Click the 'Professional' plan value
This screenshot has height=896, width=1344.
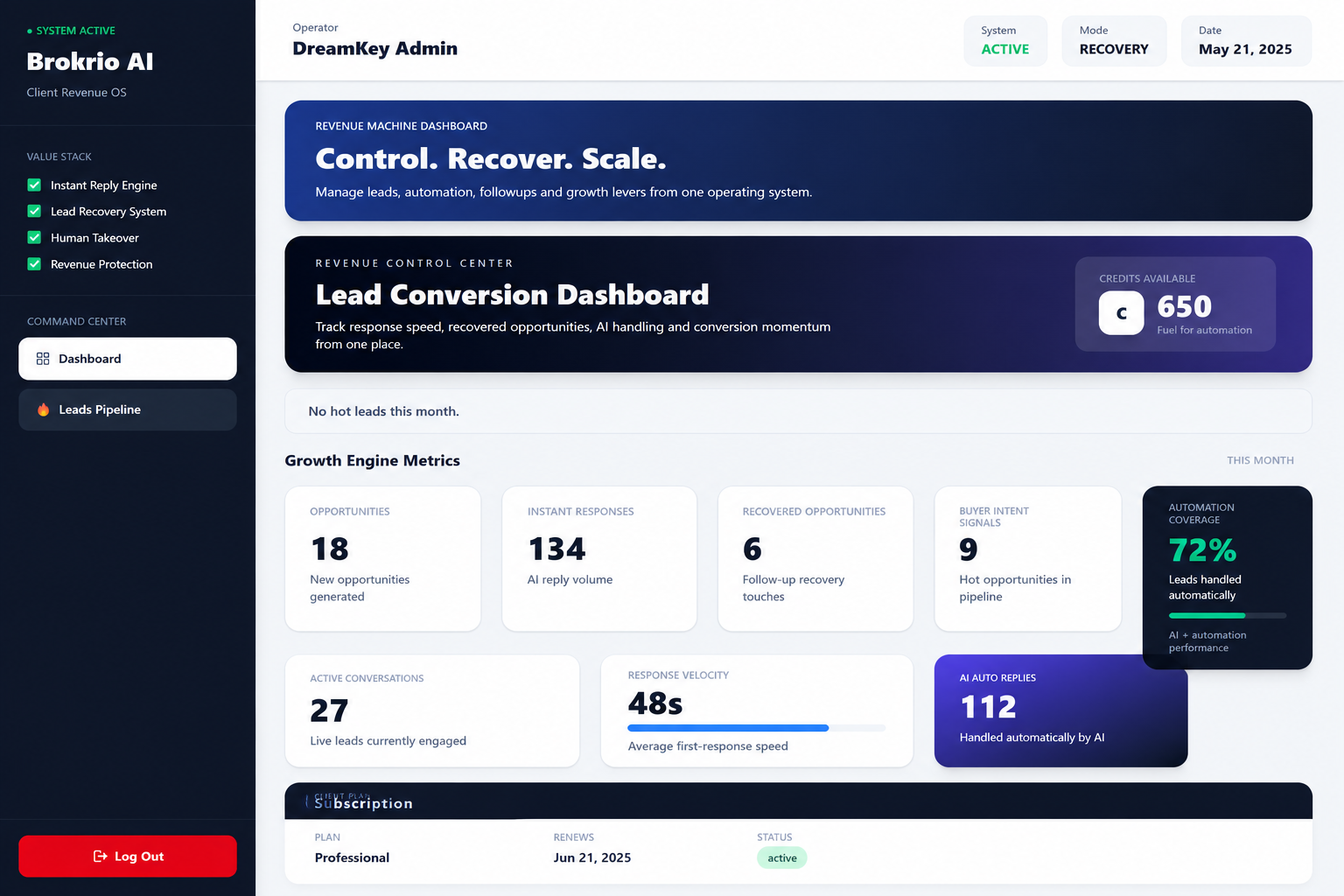(x=352, y=857)
